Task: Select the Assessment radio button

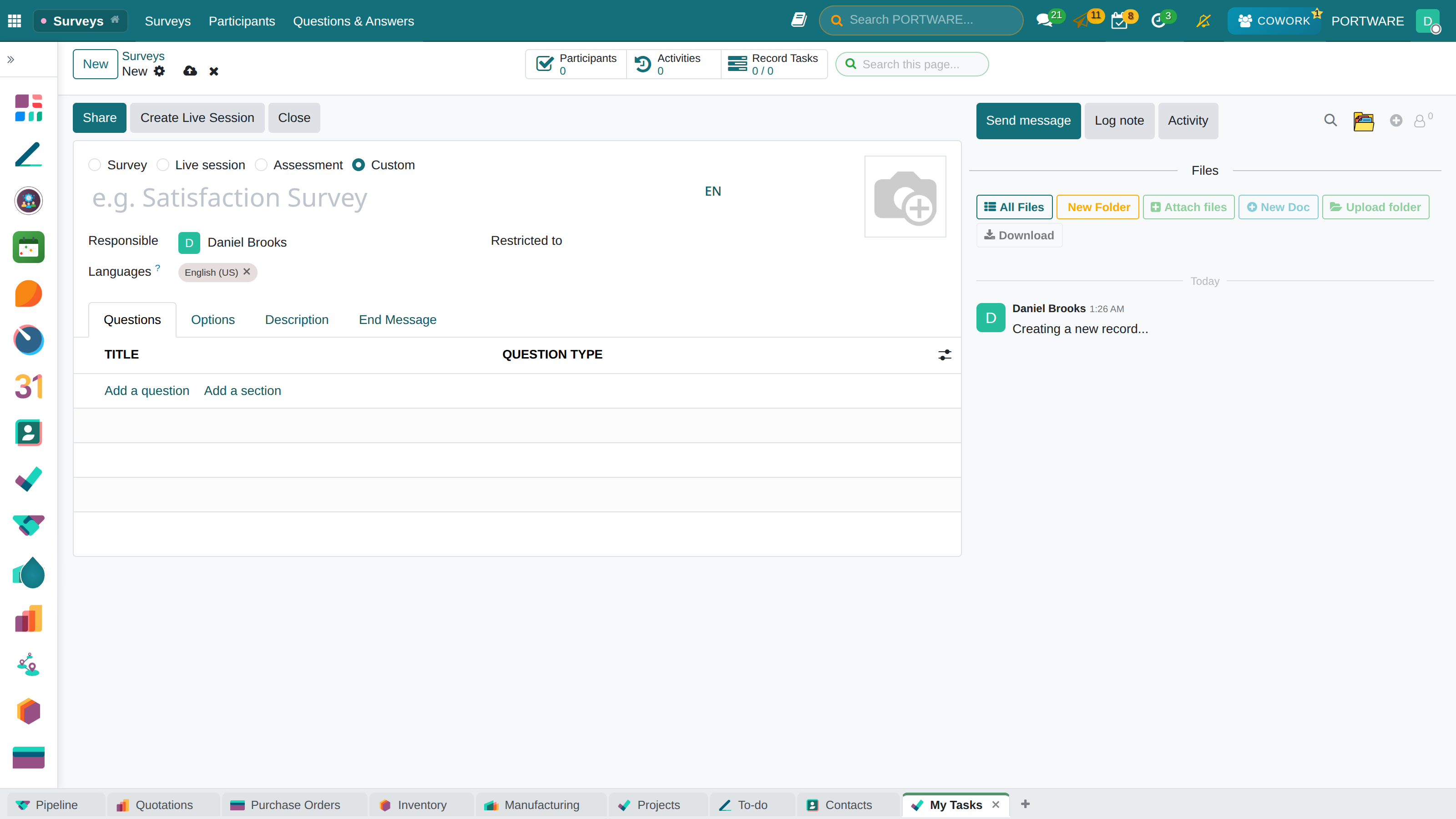Action: coord(261,165)
